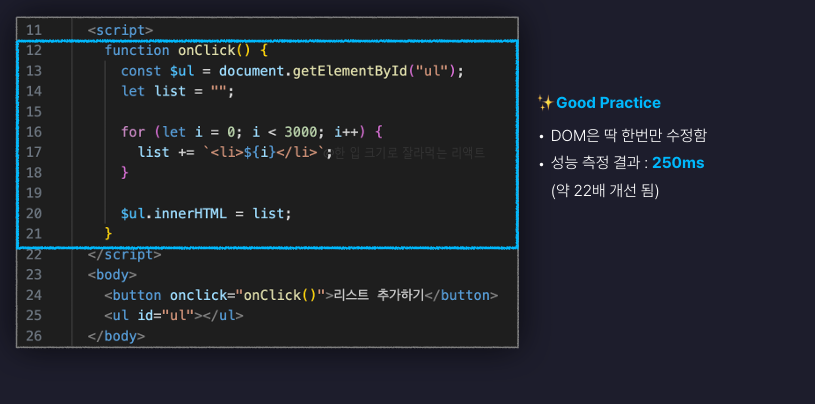
Task: Click the opening <script> tag
Action: click(120, 30)
